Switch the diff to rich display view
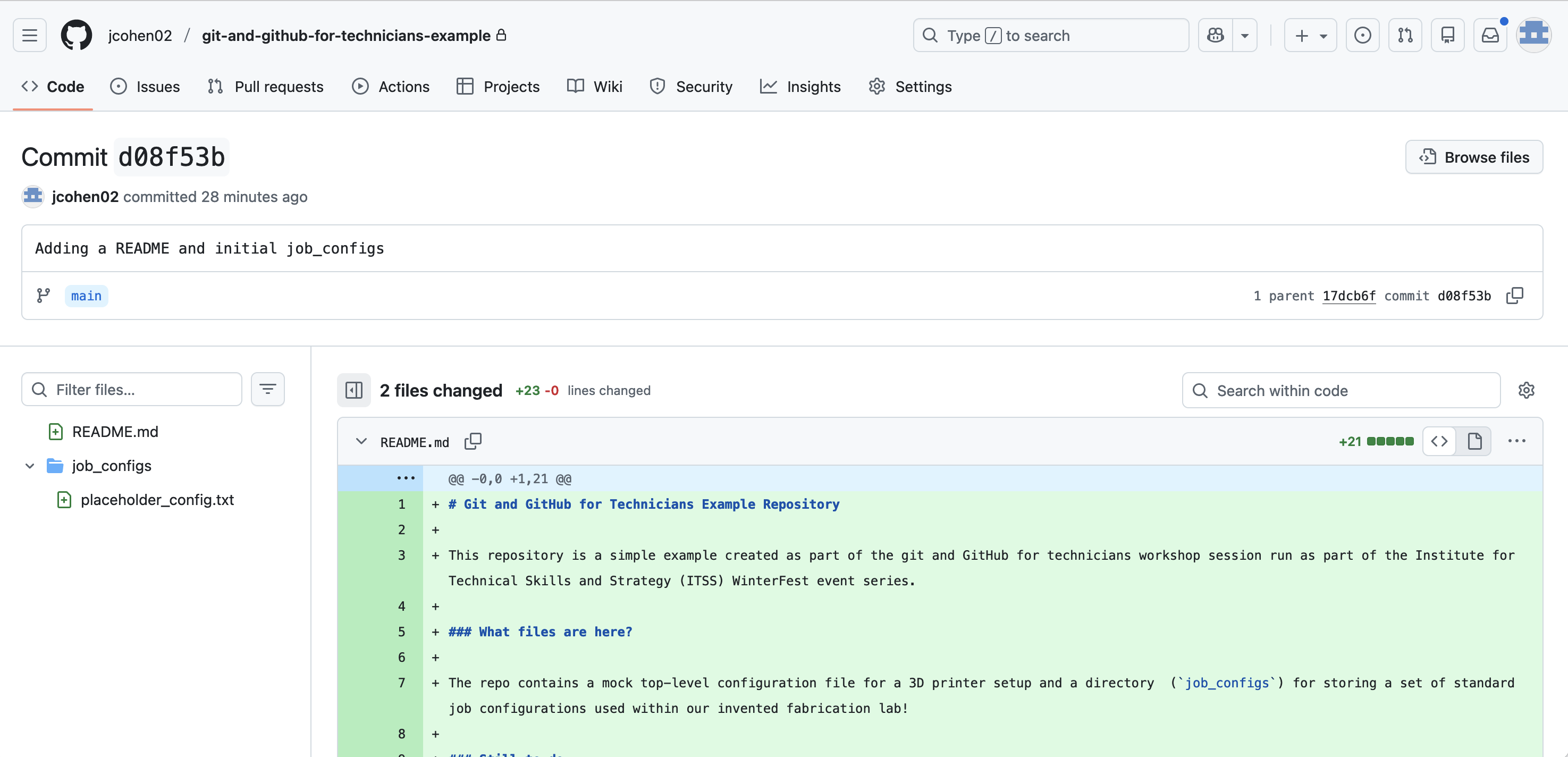This screenshot has height=757, width=1568. click(x=1475, y=441)
